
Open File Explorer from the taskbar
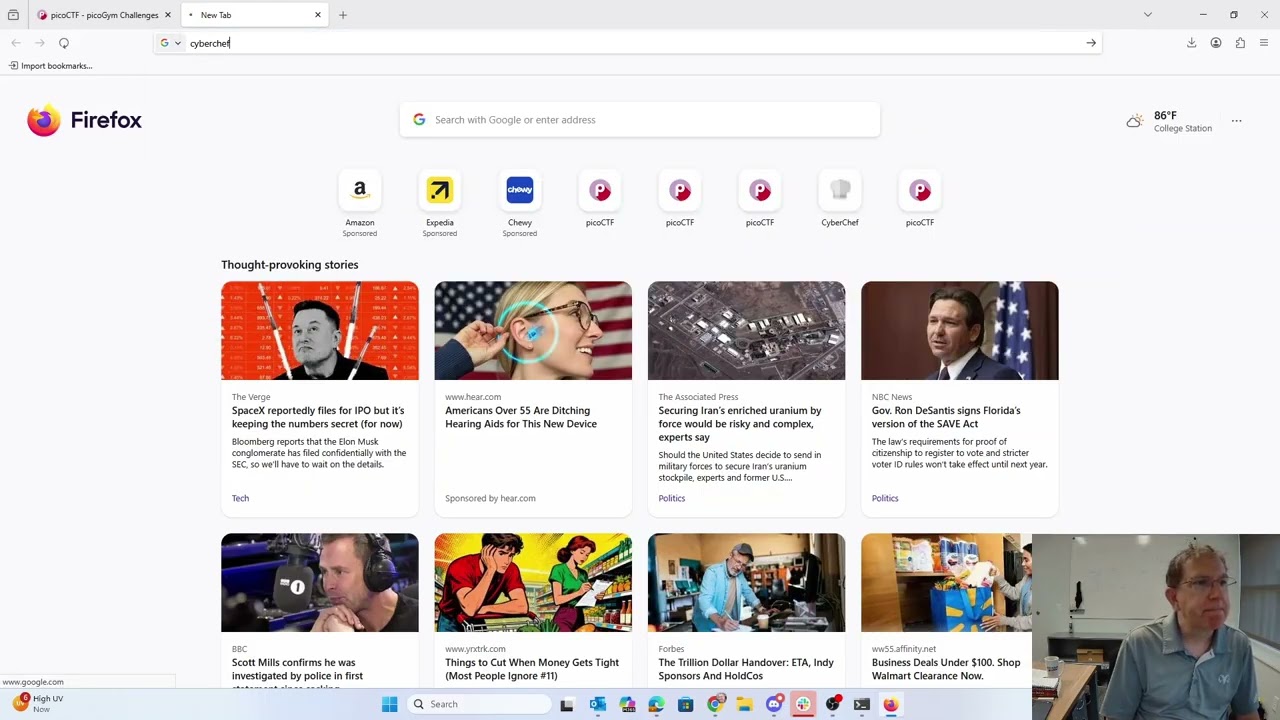pyautogui.click(x=744, y=704)
